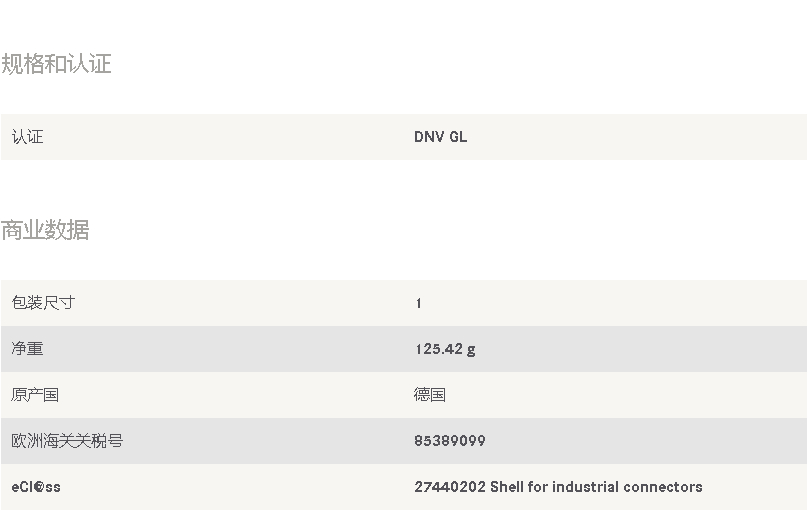Click the 27440202 Shell for industrial connectors text

[558, 487]
